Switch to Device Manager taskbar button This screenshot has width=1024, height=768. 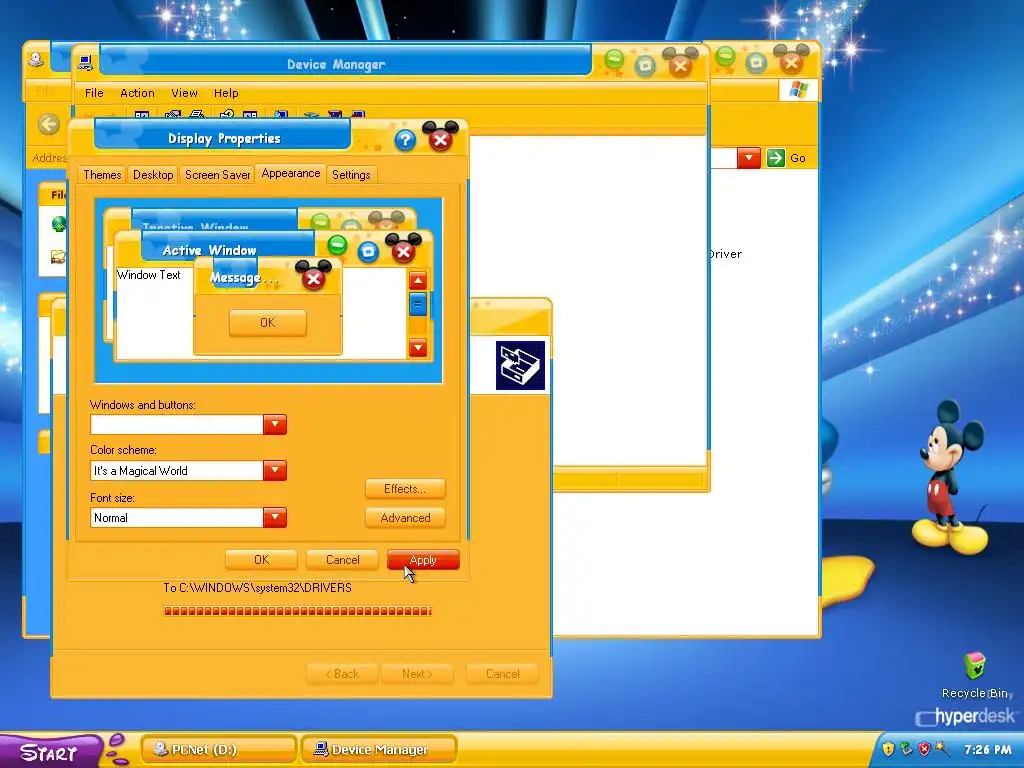(379, 750)
